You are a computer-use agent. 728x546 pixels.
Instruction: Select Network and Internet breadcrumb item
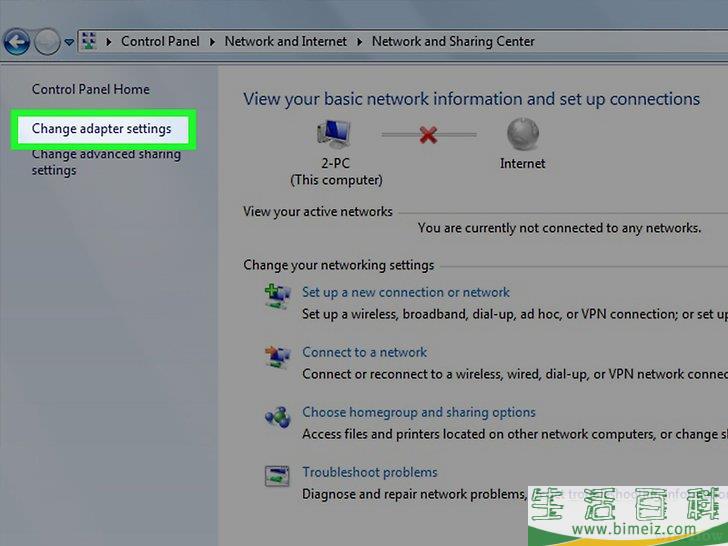(x=285, y=42)
